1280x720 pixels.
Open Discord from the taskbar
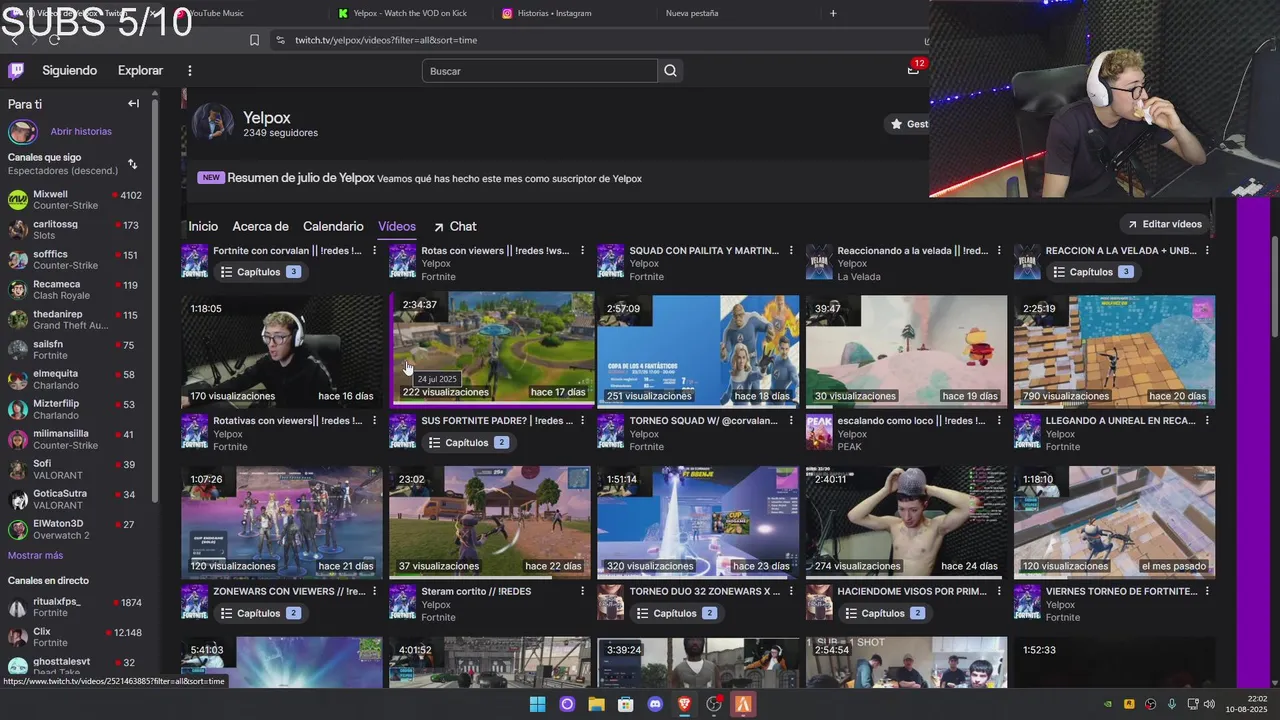coord(655,704)
